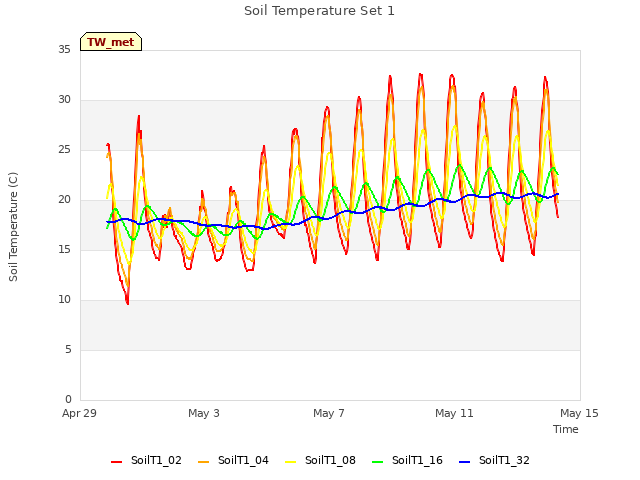Click the green SoilT1_16 legend swatch
The image size is (640, 480).
click(x=378, y=462)
